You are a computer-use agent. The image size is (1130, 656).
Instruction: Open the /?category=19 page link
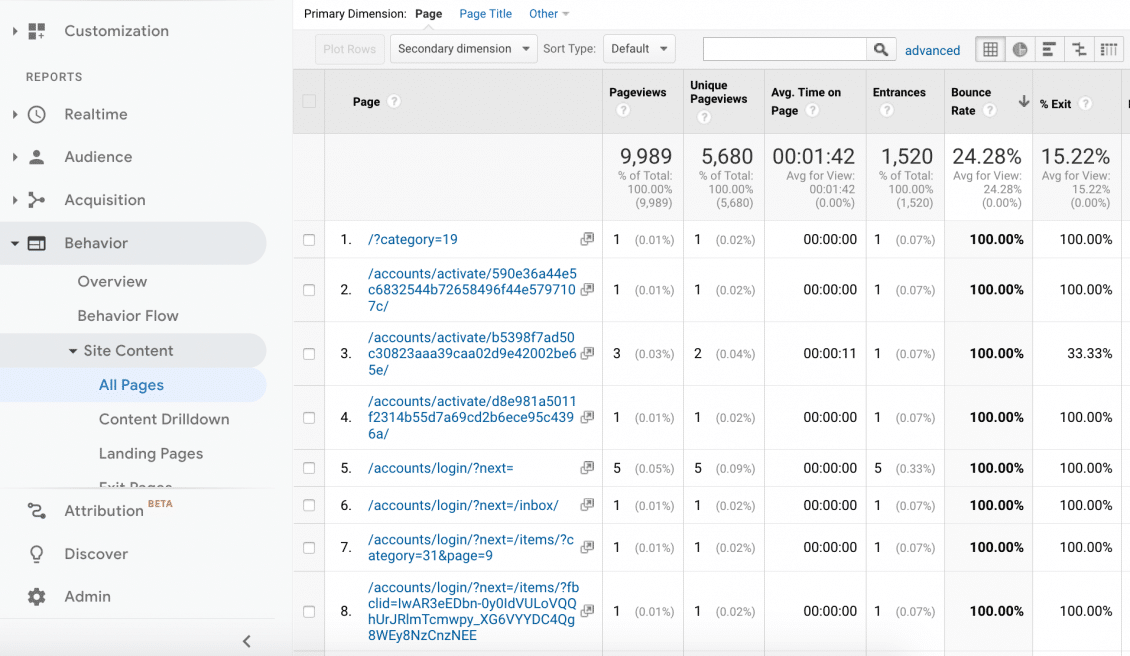412,239
